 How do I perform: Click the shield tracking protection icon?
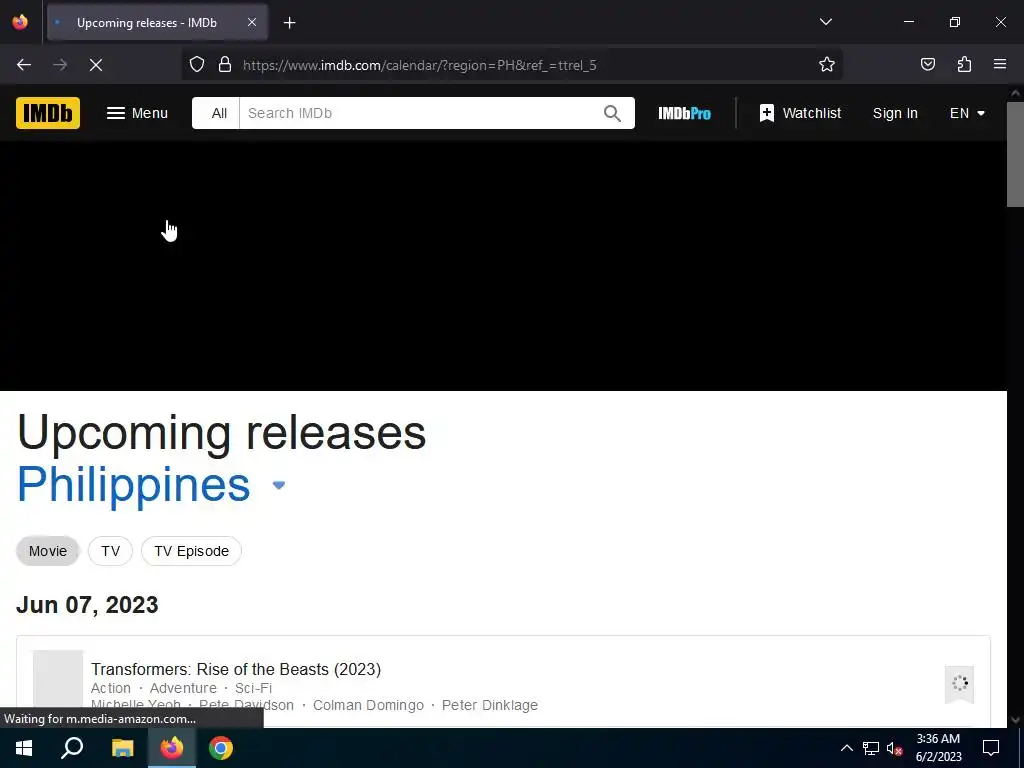(197, 65)
